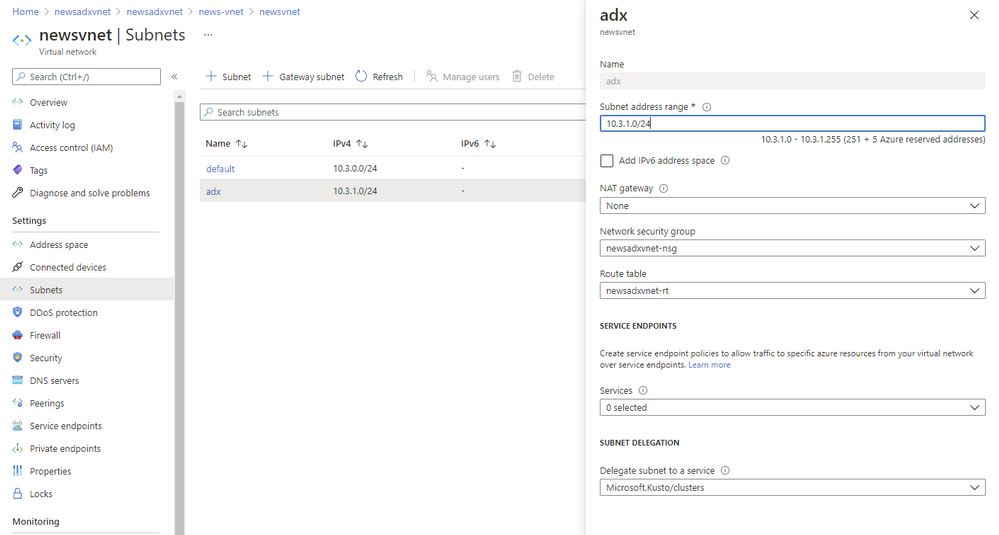Open the default subnet link
Screen dimensions: 999x535
coord(220,168)
